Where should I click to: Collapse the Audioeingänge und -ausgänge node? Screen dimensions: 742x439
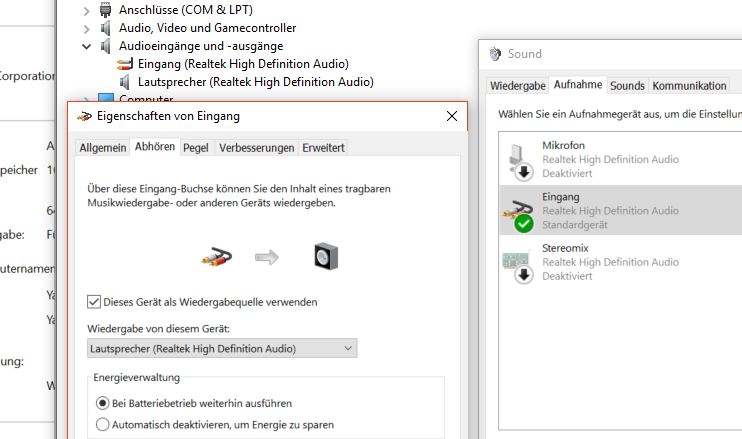pyautogui.click(x=86, y=46)
